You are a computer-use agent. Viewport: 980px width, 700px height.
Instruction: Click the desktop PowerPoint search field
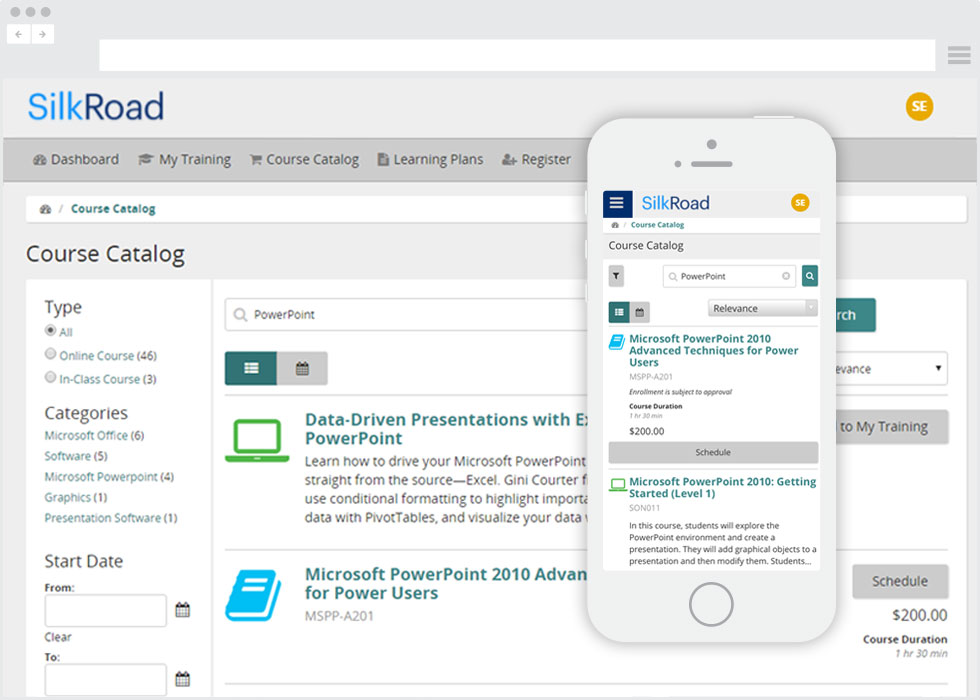(406, 314)
